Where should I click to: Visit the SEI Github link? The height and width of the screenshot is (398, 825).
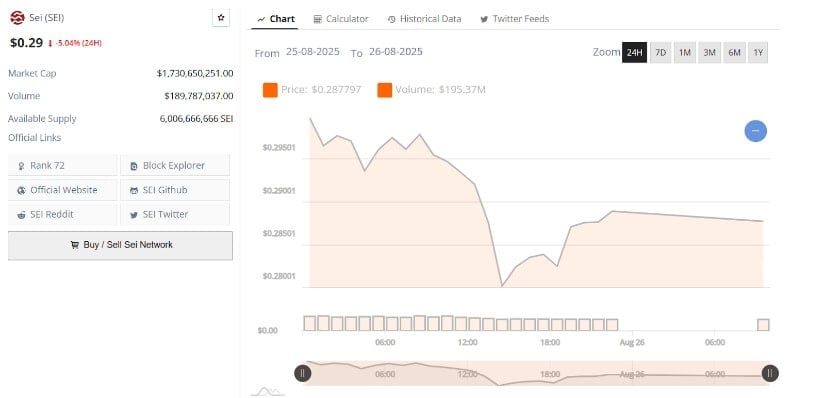click(175, 190)
